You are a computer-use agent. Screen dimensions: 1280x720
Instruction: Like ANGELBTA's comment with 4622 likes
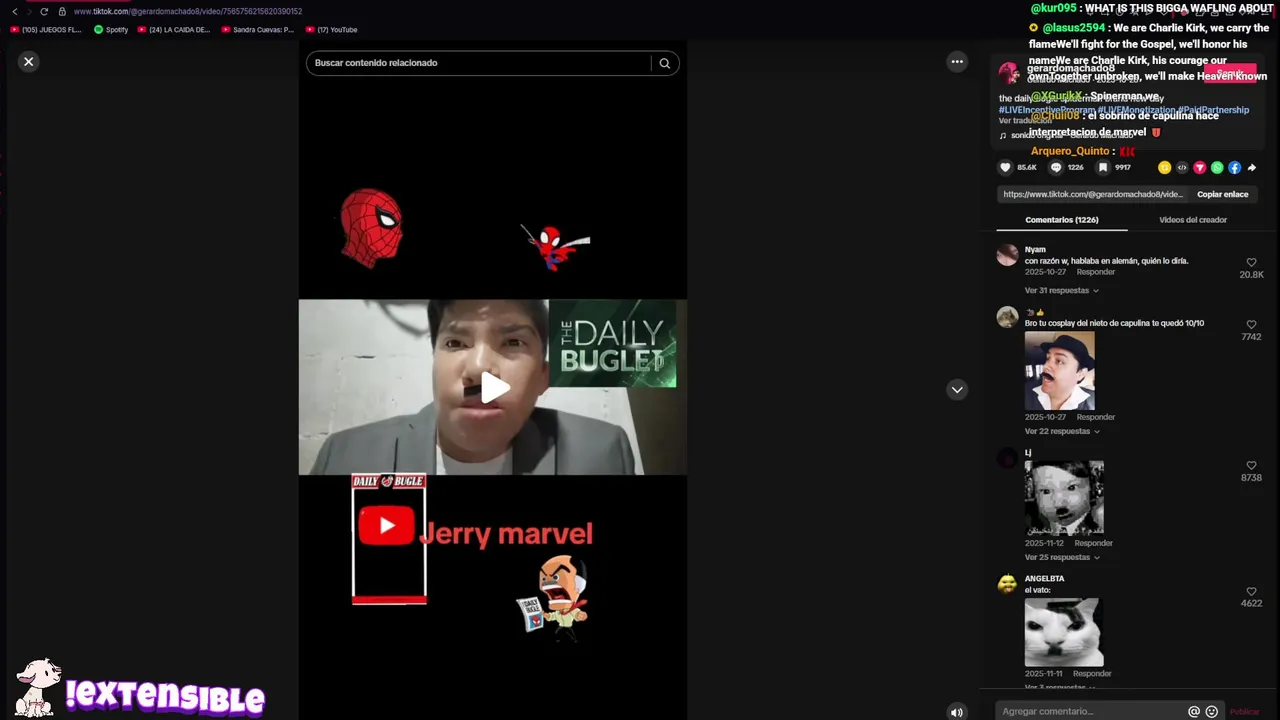pyautogui.click(x=1251, y=592)
